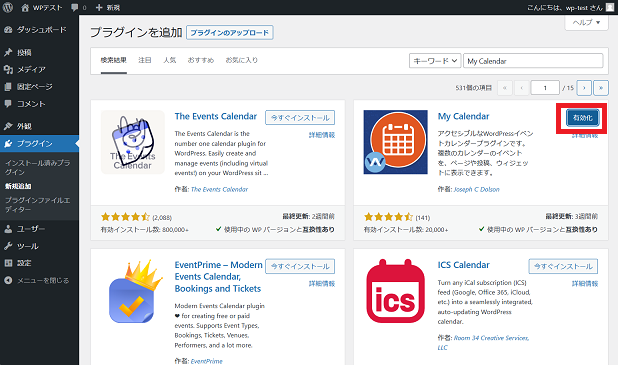Click the tools wrench icon
This screenshot has height=365, width=618.
tap(8, 246)
